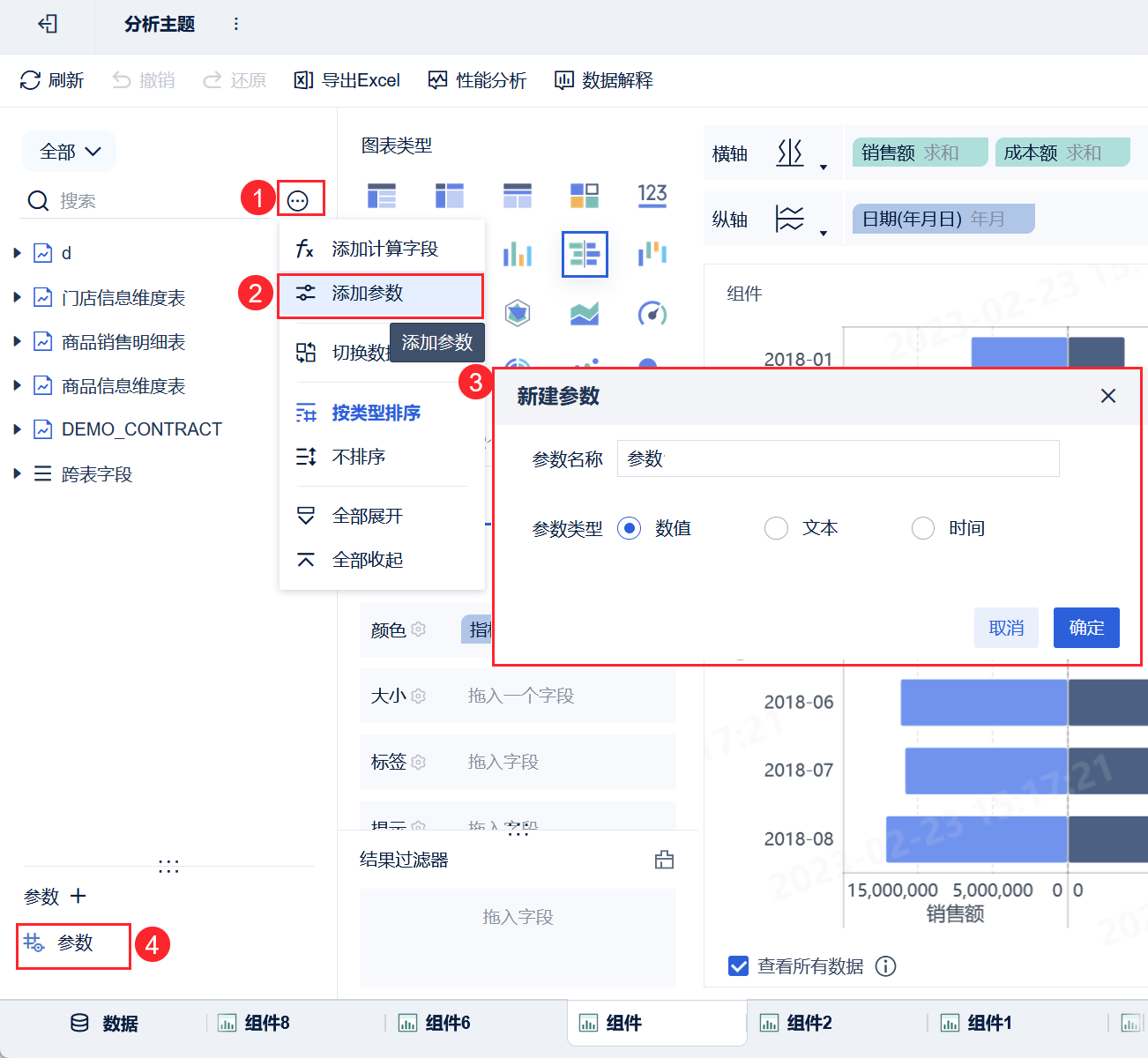The image size is (1148, 1058).
Task: Choose 全部收起 from the menu
Action: 382,560
